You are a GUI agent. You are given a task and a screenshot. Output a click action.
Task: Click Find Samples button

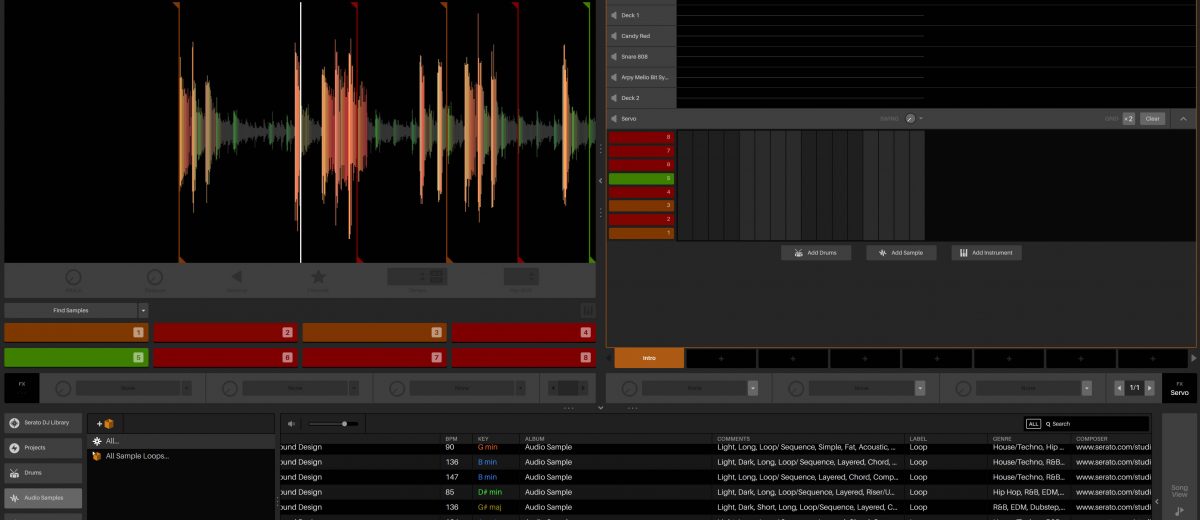pos(70,311)
